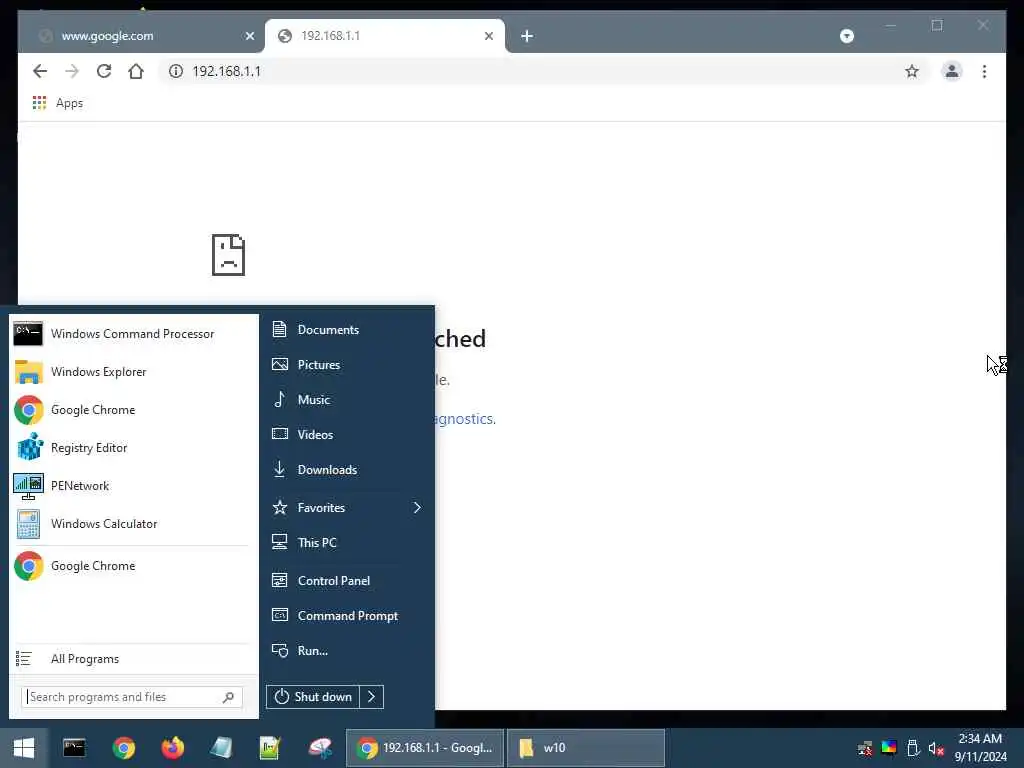Viewport: 1024px width, 768px height.
Task: Launch PENetwork from the Start menu
Action: tap(133, 486)
